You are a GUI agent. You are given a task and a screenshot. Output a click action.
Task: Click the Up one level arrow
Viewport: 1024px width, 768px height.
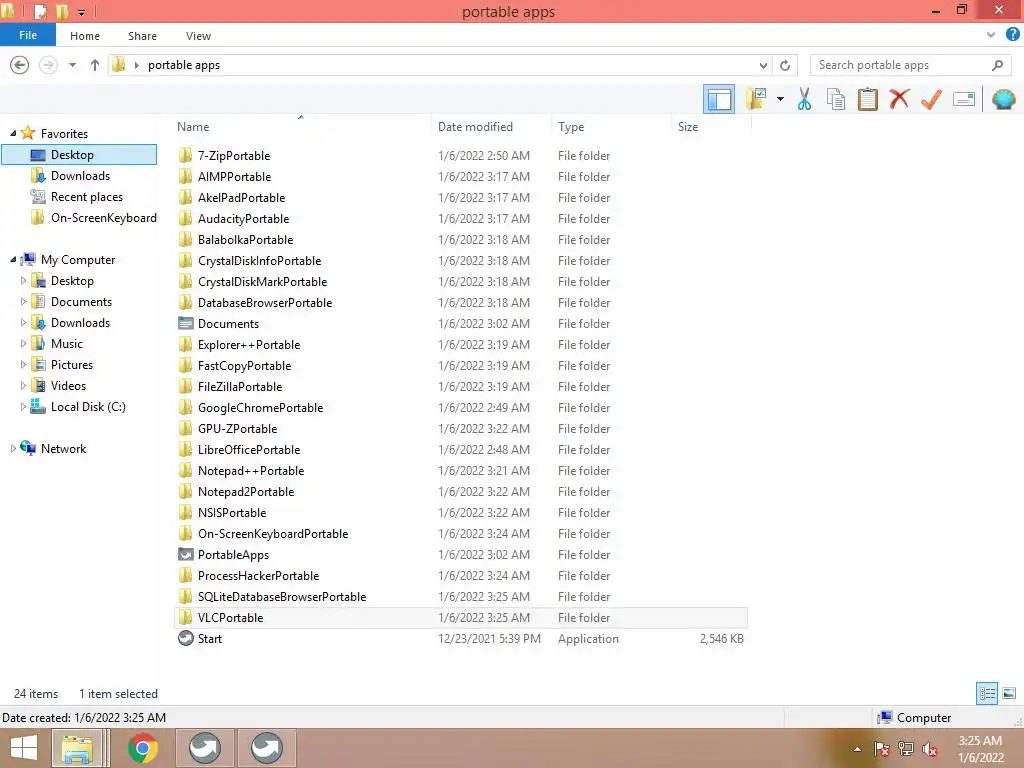[95, 65]
